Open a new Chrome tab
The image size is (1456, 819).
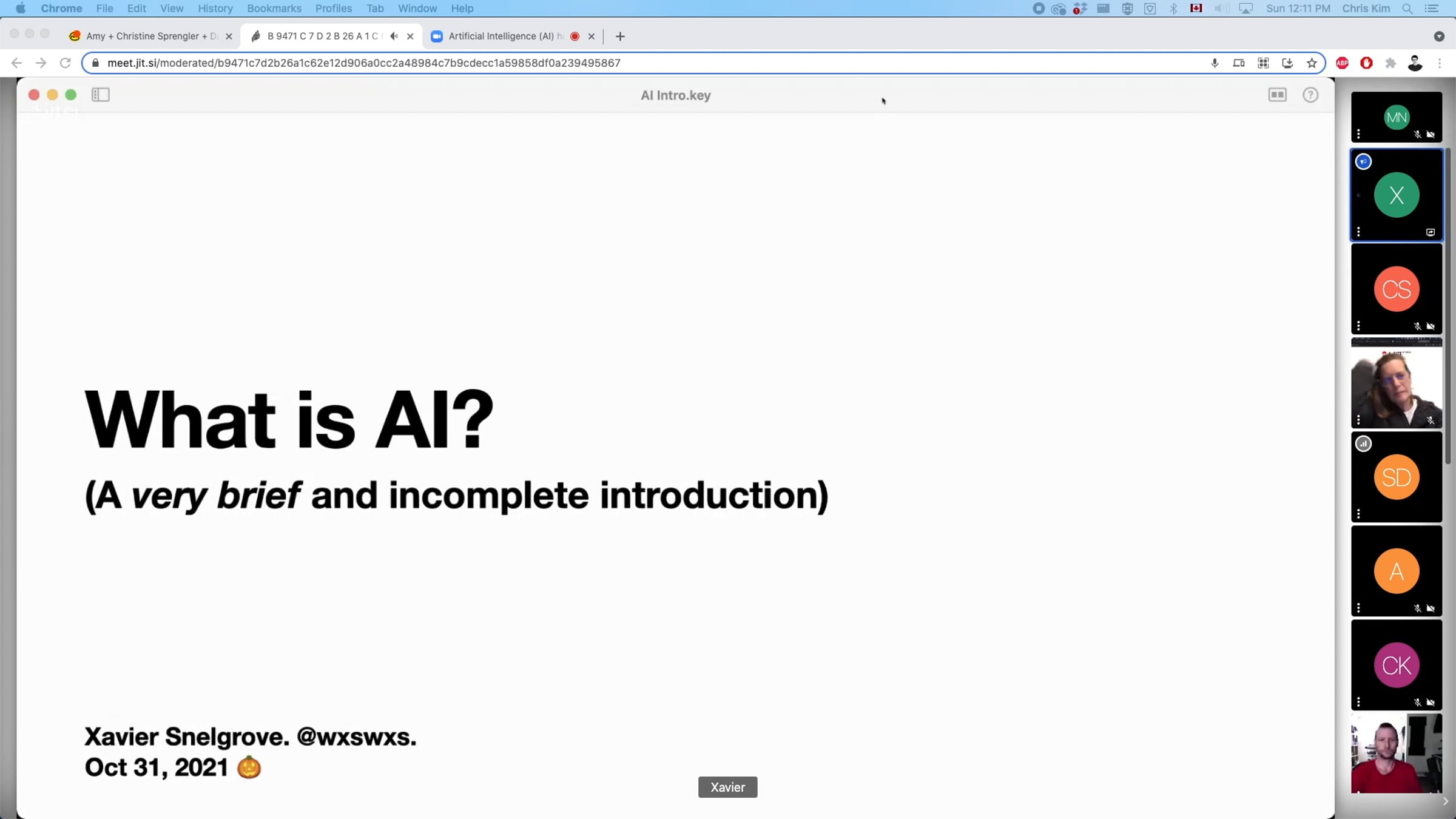coord(619,36)
